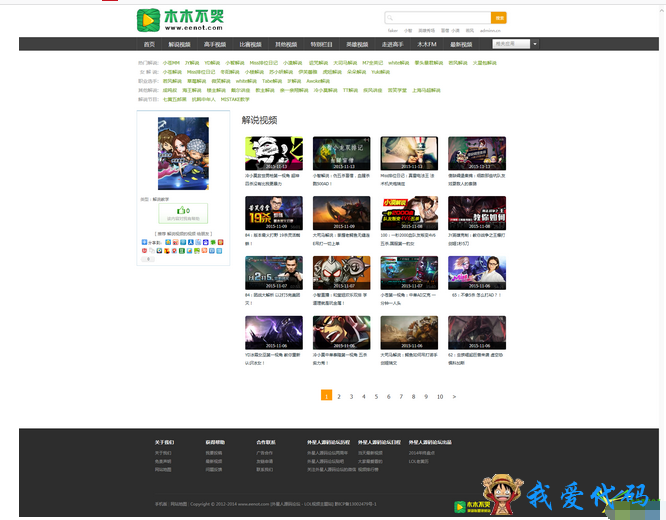
Task: Go to page 3 in pagination
Action: 351,396
